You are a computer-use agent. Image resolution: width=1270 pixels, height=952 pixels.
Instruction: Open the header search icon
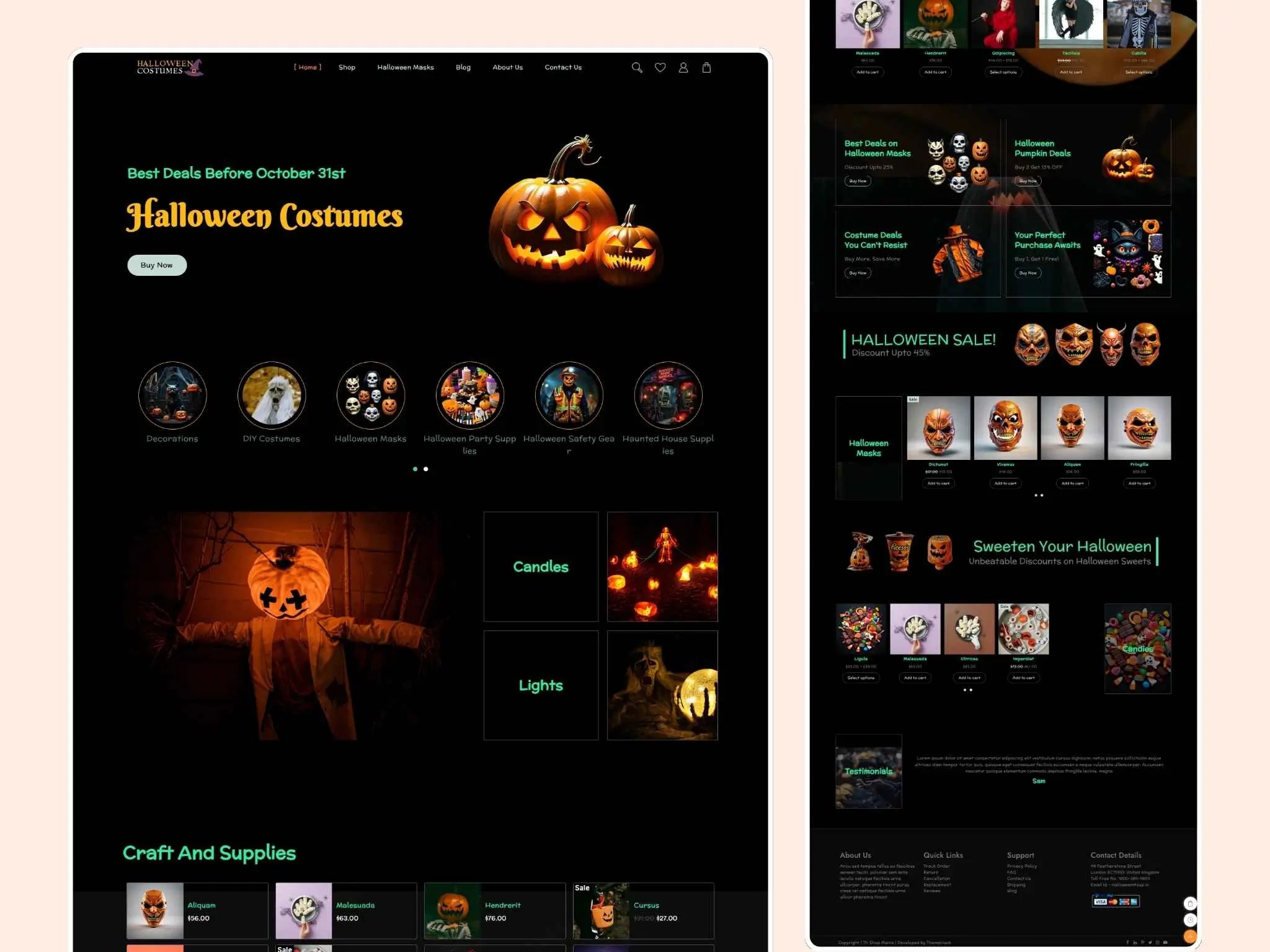click(x=637, y=68)
